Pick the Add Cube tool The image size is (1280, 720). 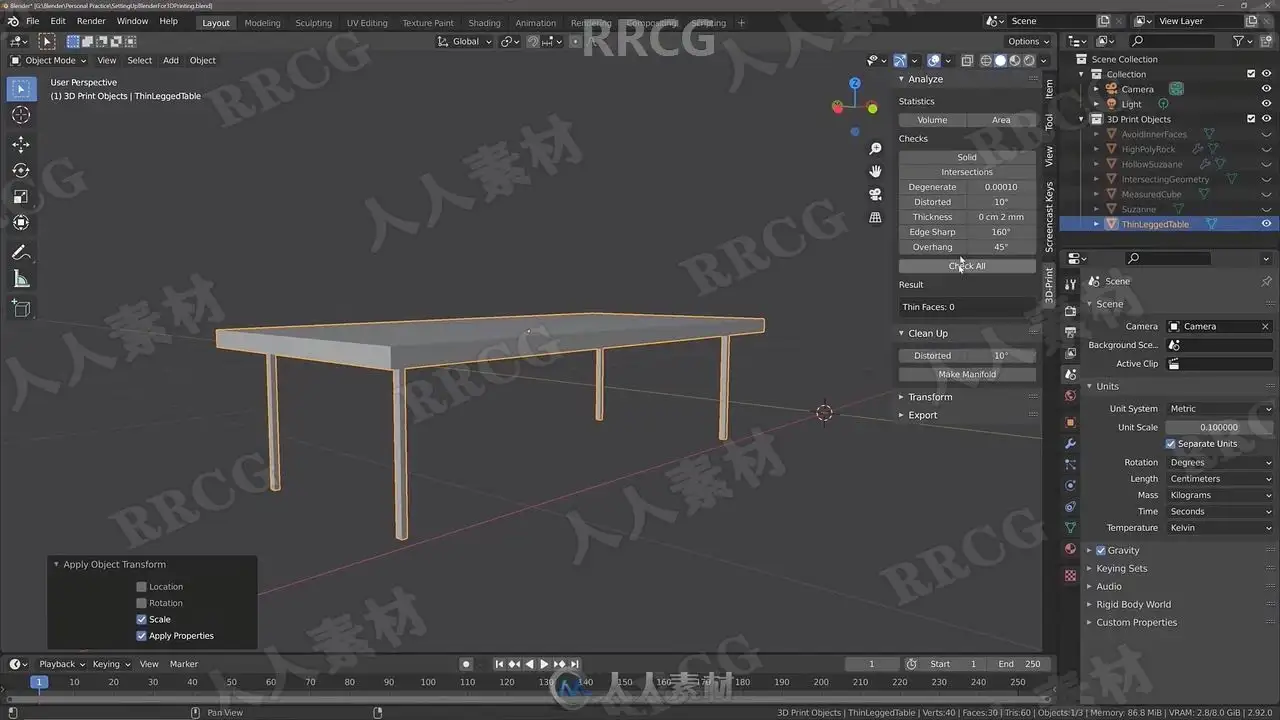click(21, 309)
